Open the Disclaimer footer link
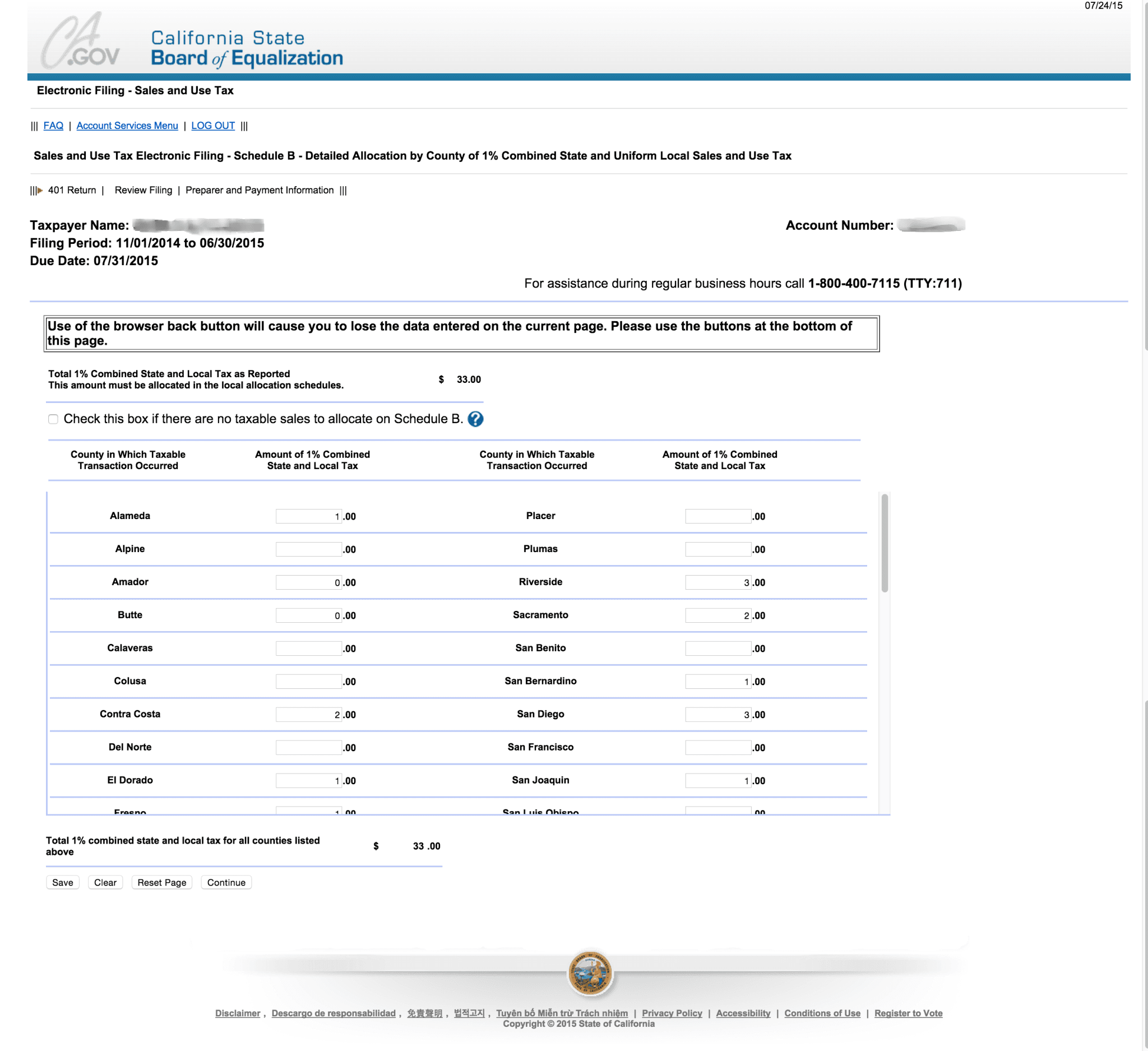 pyautogui.click(x=238, y=1013)
